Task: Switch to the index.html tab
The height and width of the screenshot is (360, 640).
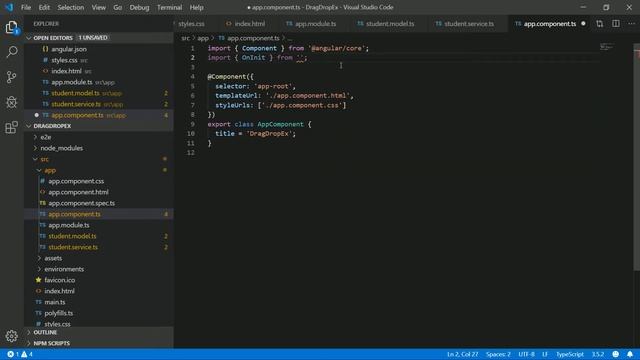Action: (245, 24)
